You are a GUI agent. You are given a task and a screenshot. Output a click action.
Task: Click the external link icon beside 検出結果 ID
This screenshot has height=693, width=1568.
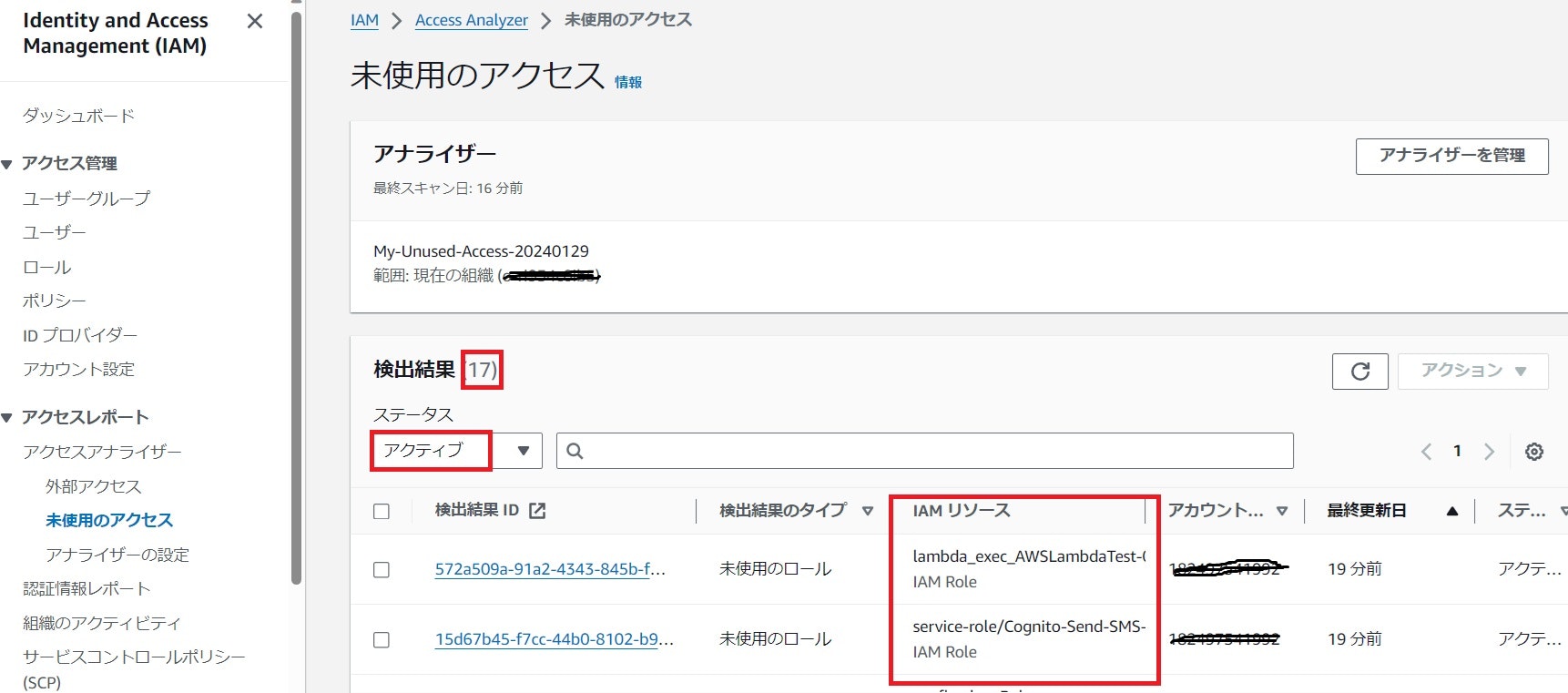click(537, 511)
